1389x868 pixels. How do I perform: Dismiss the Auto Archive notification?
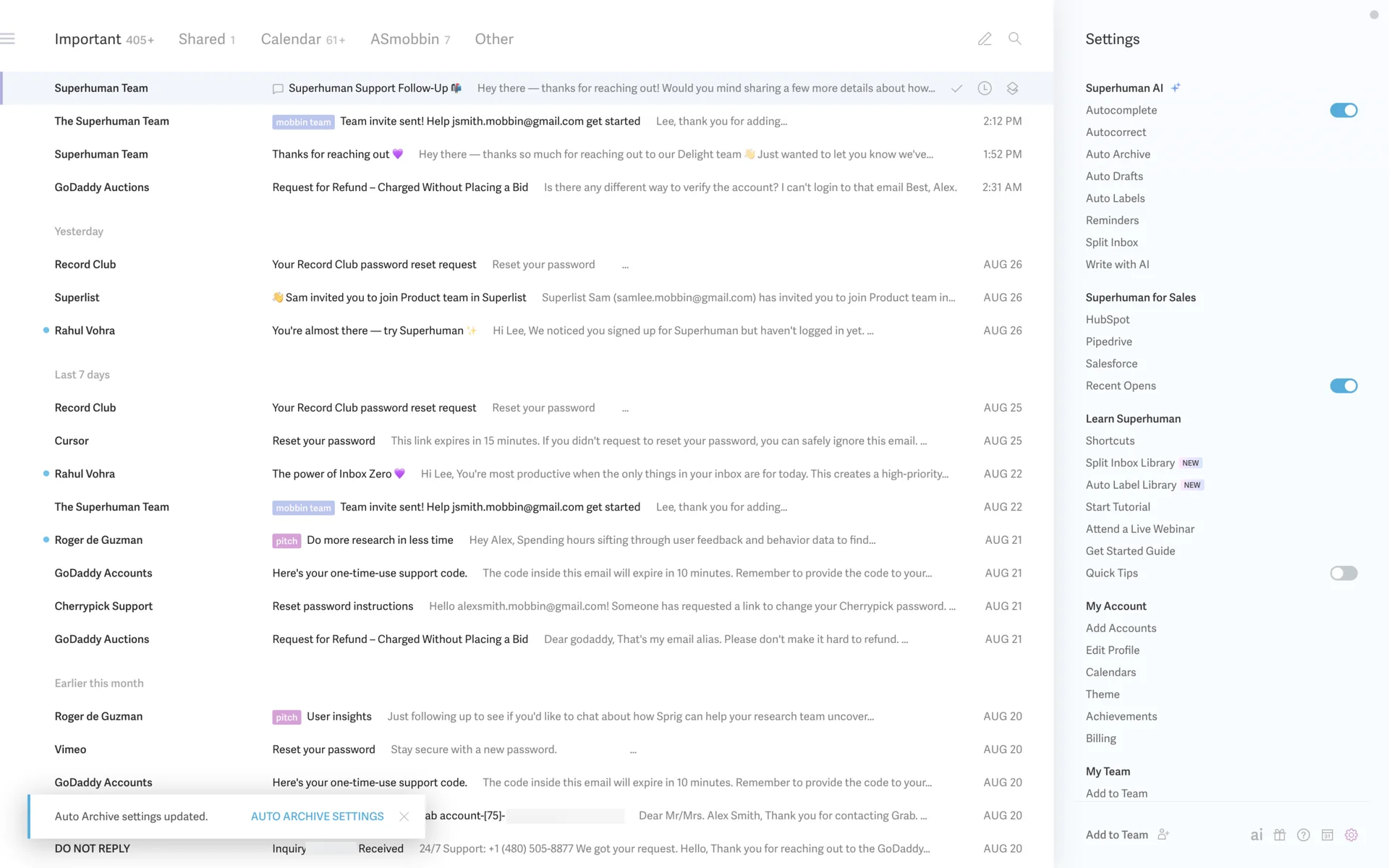(x=404, y=816)
